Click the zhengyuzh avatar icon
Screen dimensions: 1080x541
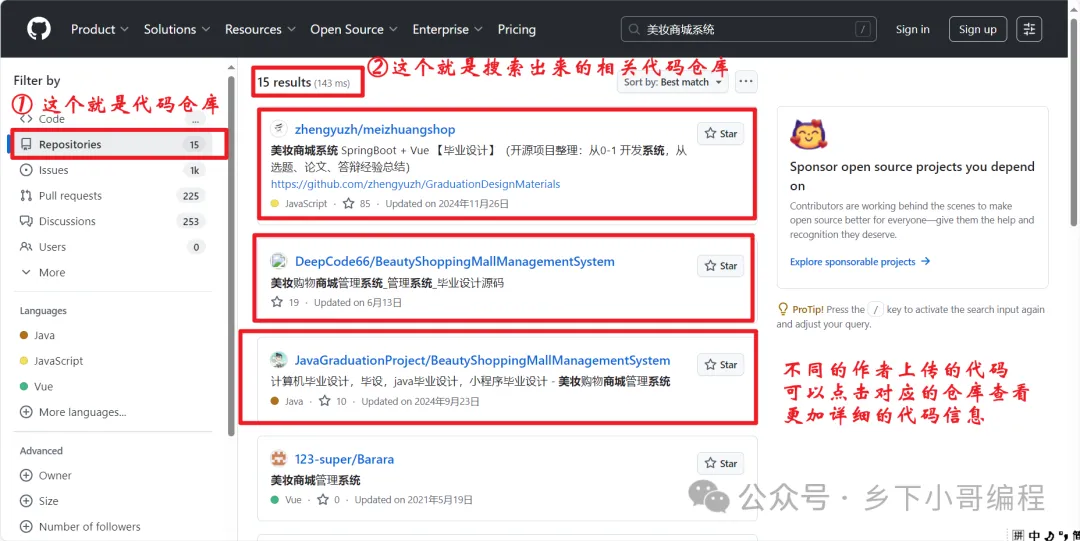(279, 130)
